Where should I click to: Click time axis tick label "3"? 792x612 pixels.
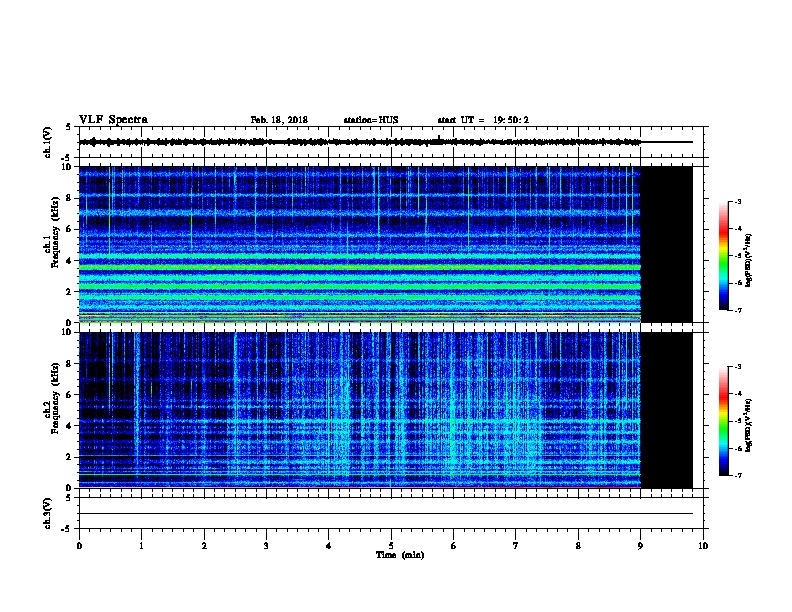[x=266, y=546]
